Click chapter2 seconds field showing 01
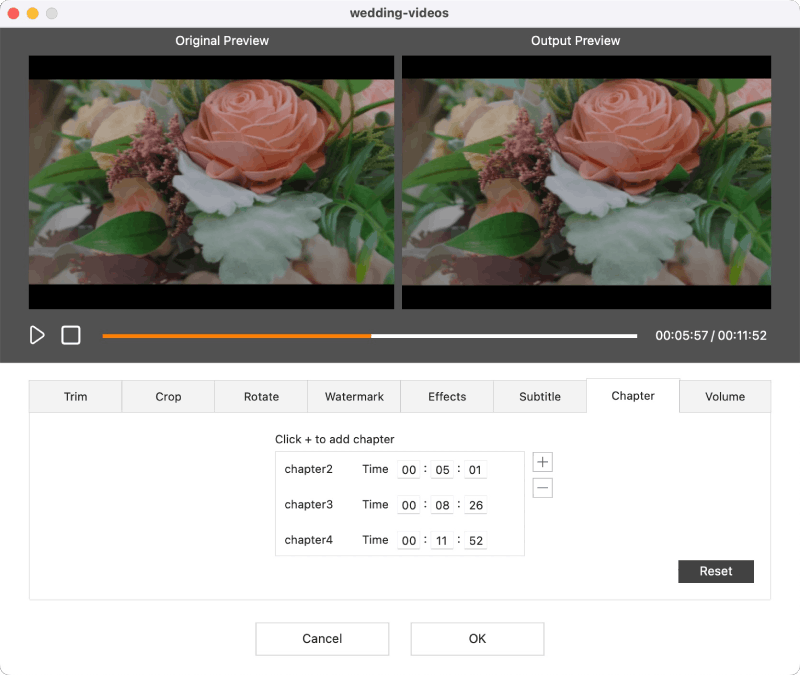Screen dimensions: 800x675 476,470
